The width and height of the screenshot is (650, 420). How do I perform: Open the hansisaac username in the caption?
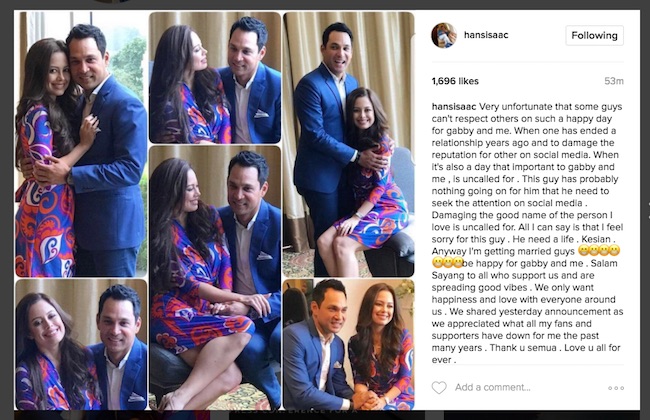tap(454, 107)
